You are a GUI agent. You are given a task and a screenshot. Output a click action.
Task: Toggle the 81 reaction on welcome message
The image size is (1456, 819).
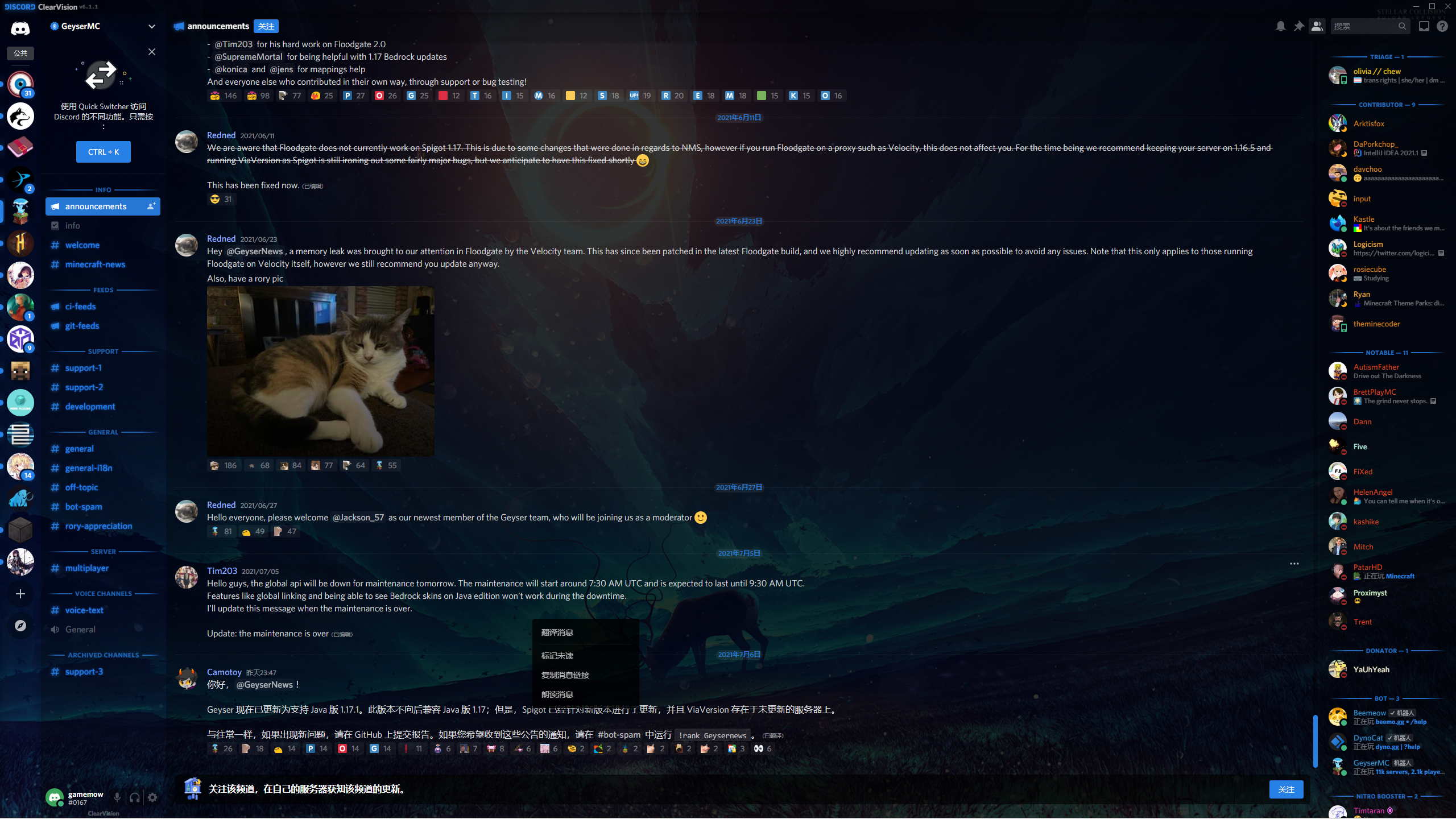(221, 531)
